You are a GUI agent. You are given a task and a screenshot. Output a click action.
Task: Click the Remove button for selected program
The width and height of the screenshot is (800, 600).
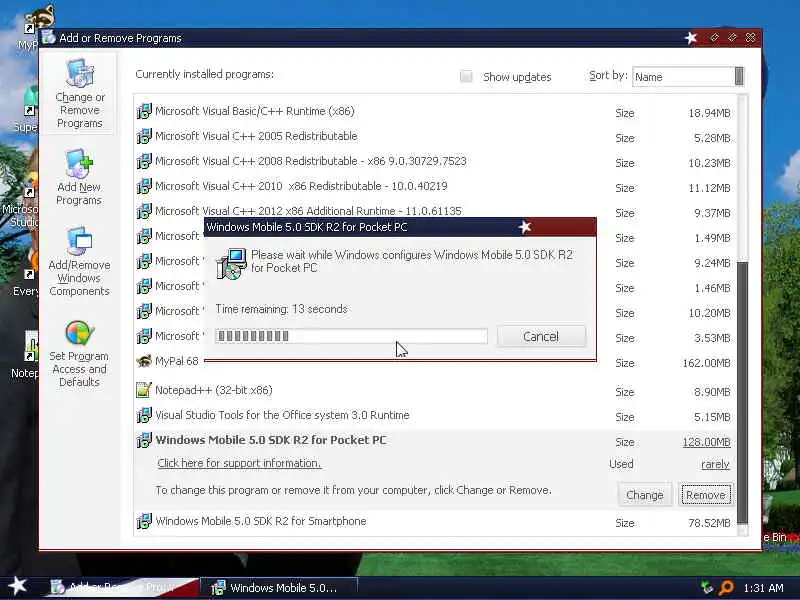(706, 495)
